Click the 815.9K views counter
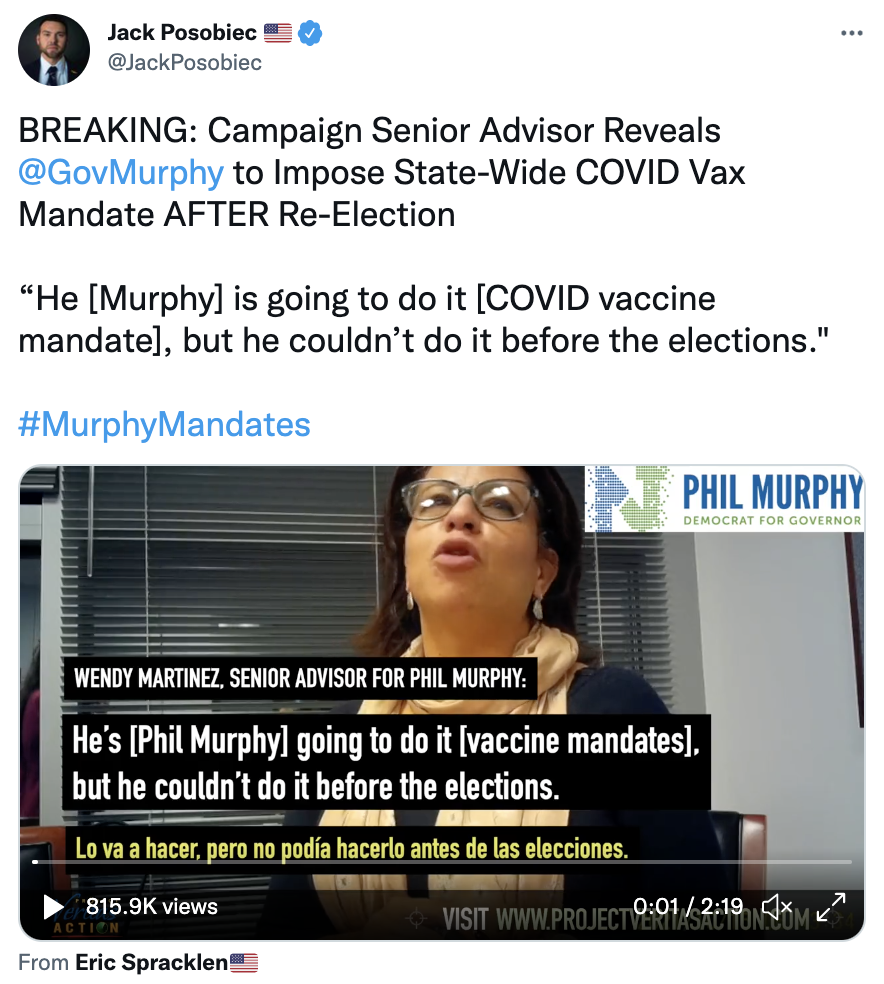Viewport: 884px width, 984px height. (152, 907)
